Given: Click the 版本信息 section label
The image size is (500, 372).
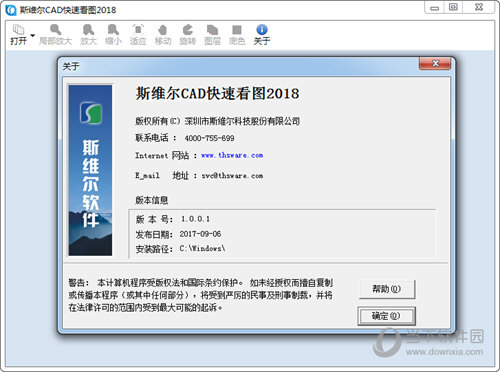Looking at the screenshot, I should coord(152,200).
